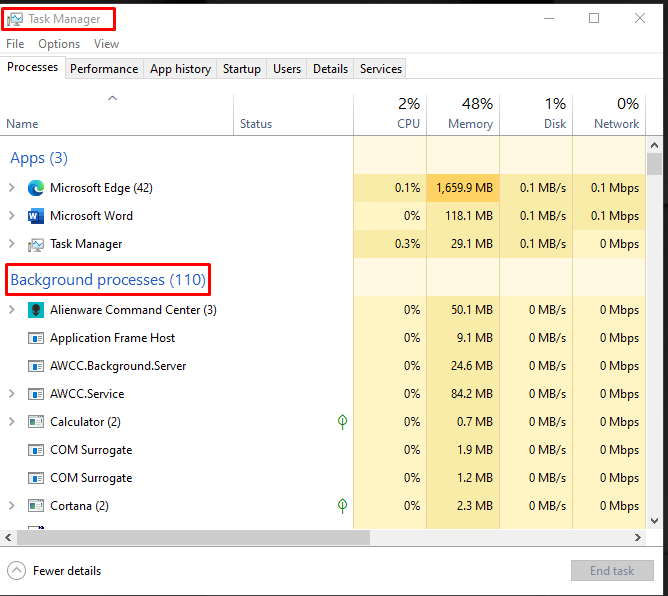The width and height of the screenshot is (668, 596).
Task: Select the Processes tab
Action: pos(32,67)
